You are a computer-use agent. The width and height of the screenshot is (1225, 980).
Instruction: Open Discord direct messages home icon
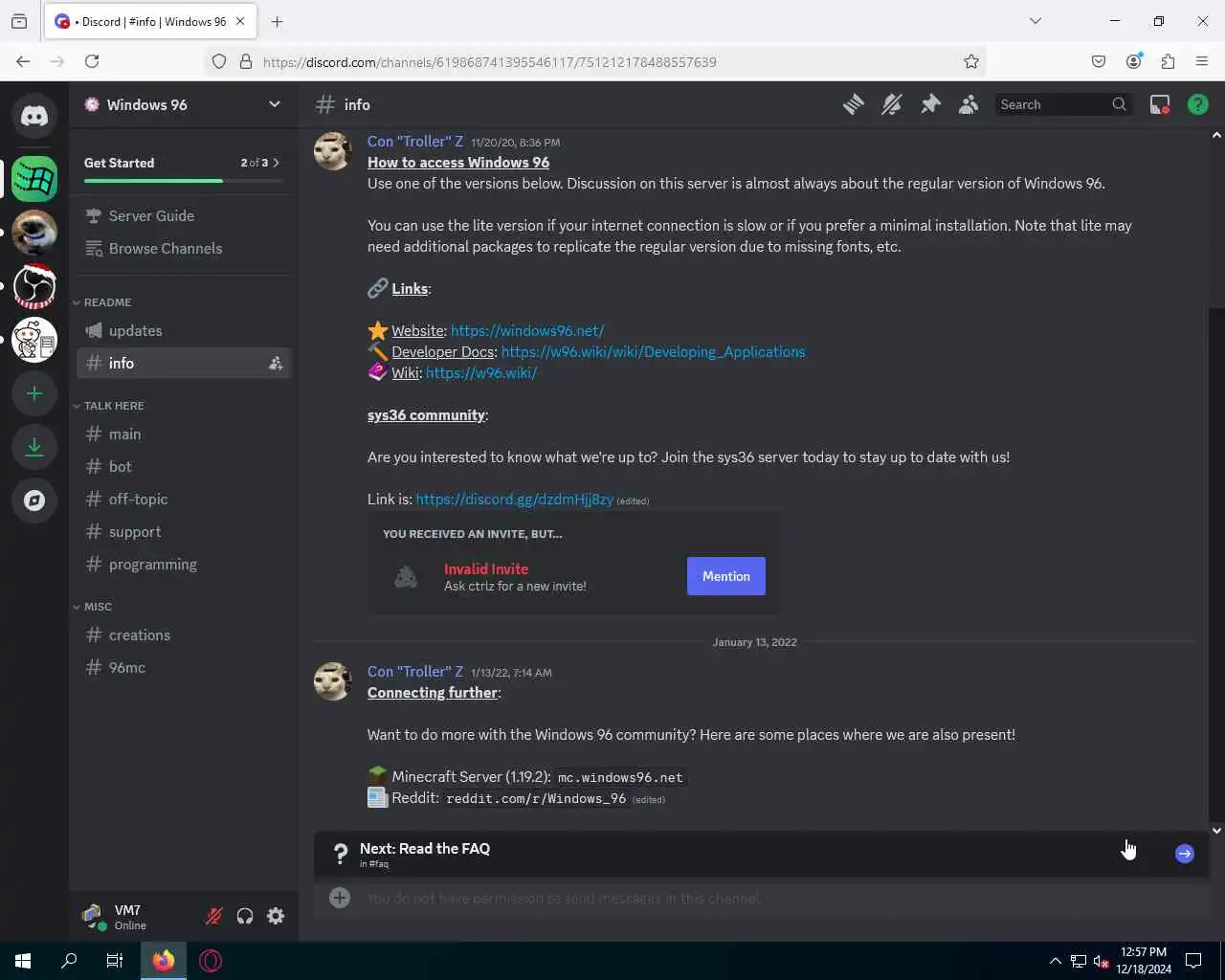(34, 116)
